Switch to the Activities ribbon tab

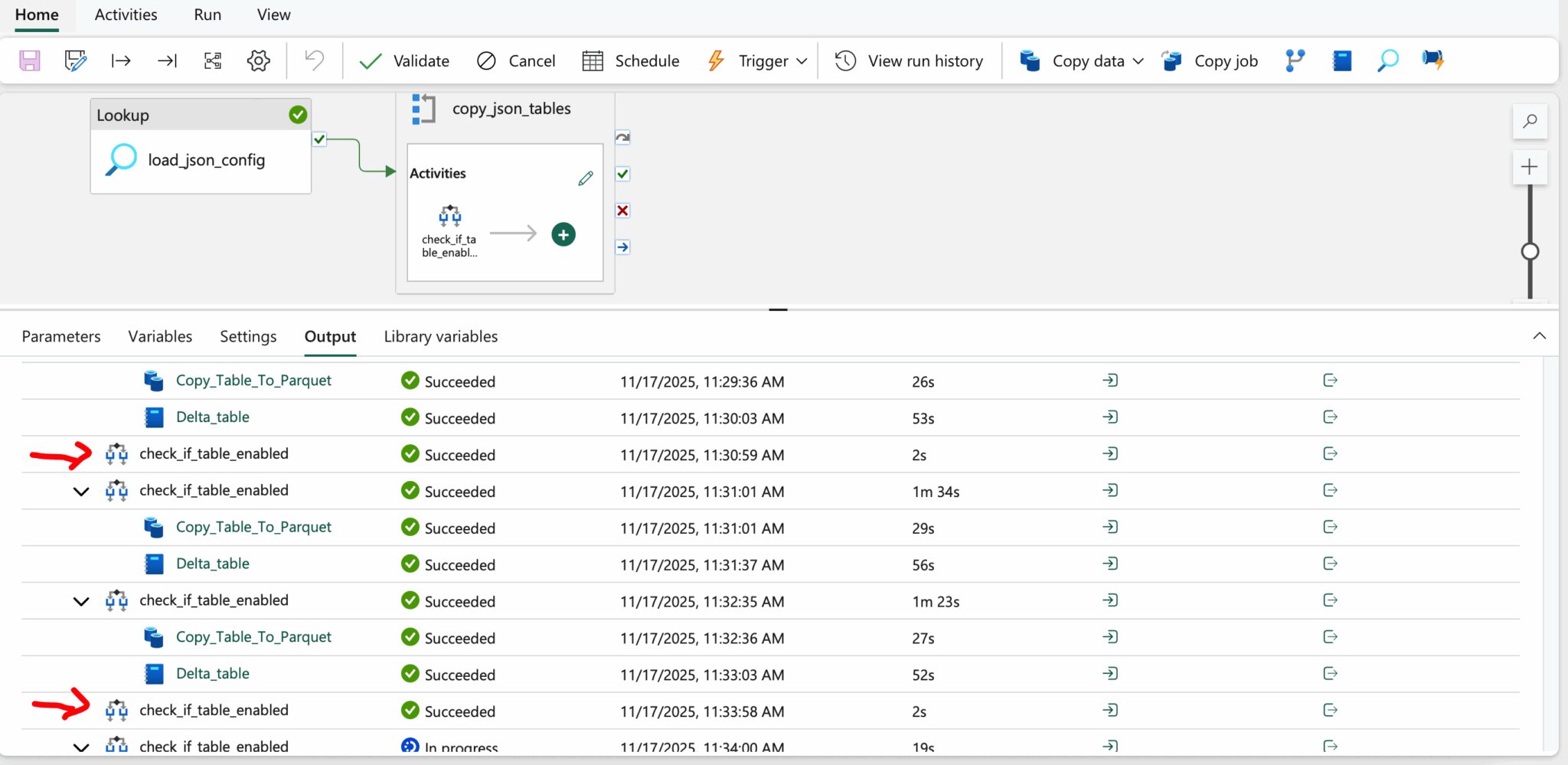(x=126, y=15)
